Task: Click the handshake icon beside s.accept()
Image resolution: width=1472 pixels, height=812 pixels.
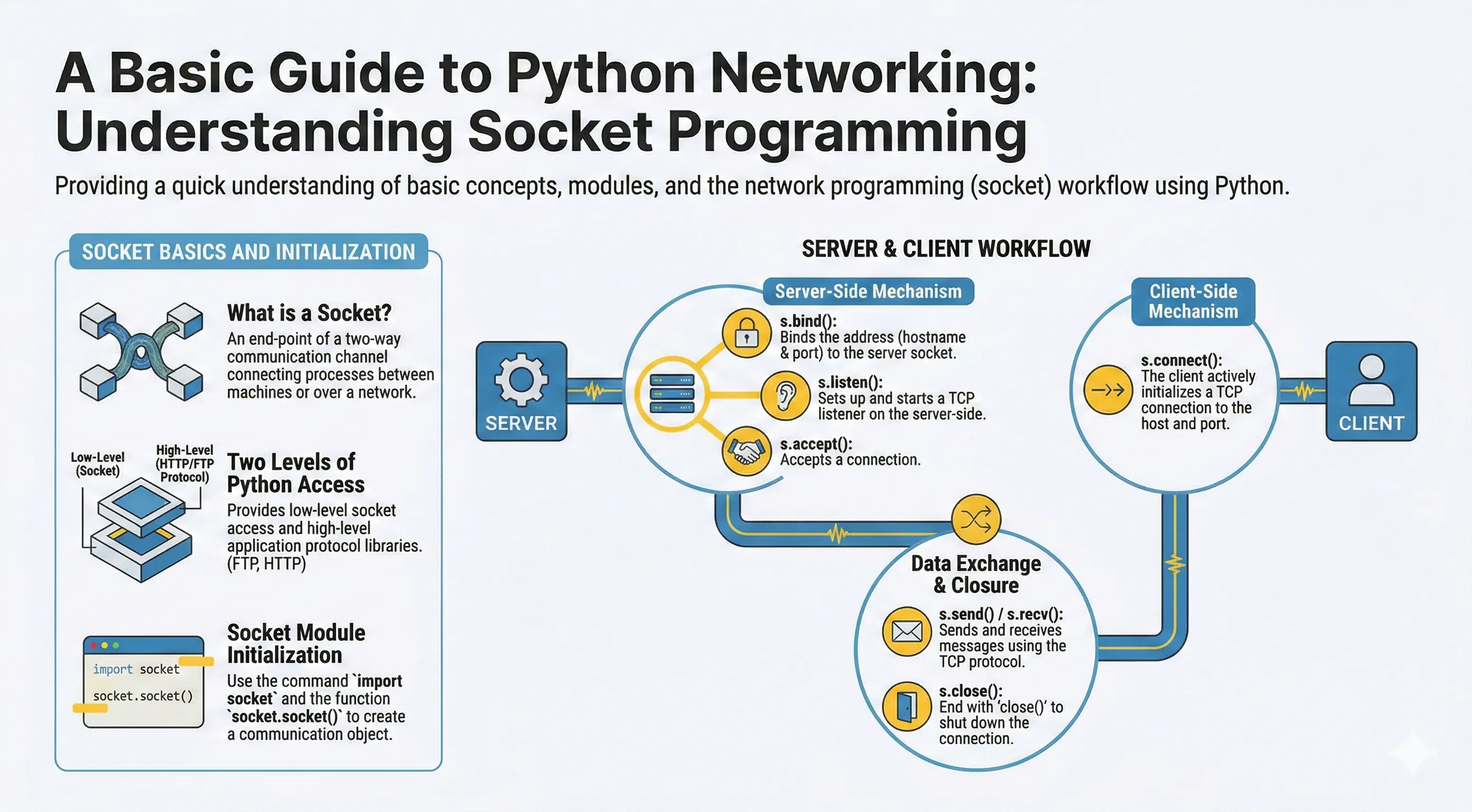Action: point(746,451)
